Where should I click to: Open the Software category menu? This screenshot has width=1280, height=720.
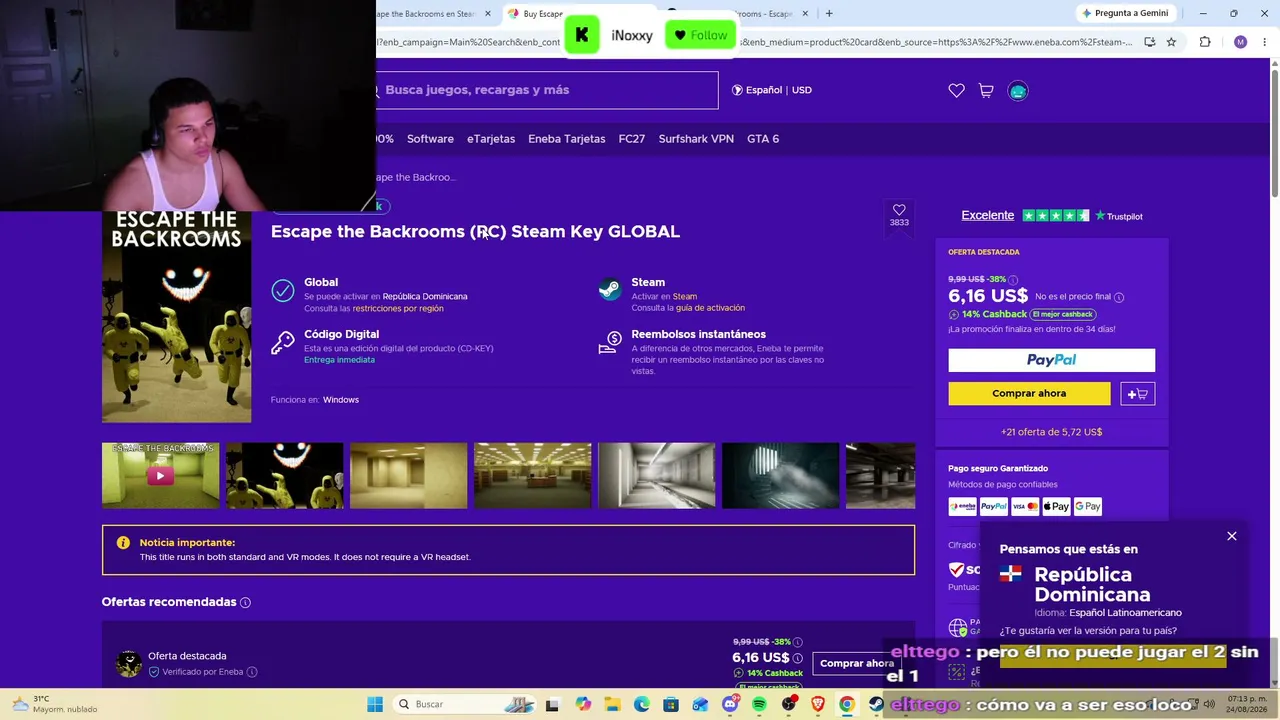click(430, 139)
